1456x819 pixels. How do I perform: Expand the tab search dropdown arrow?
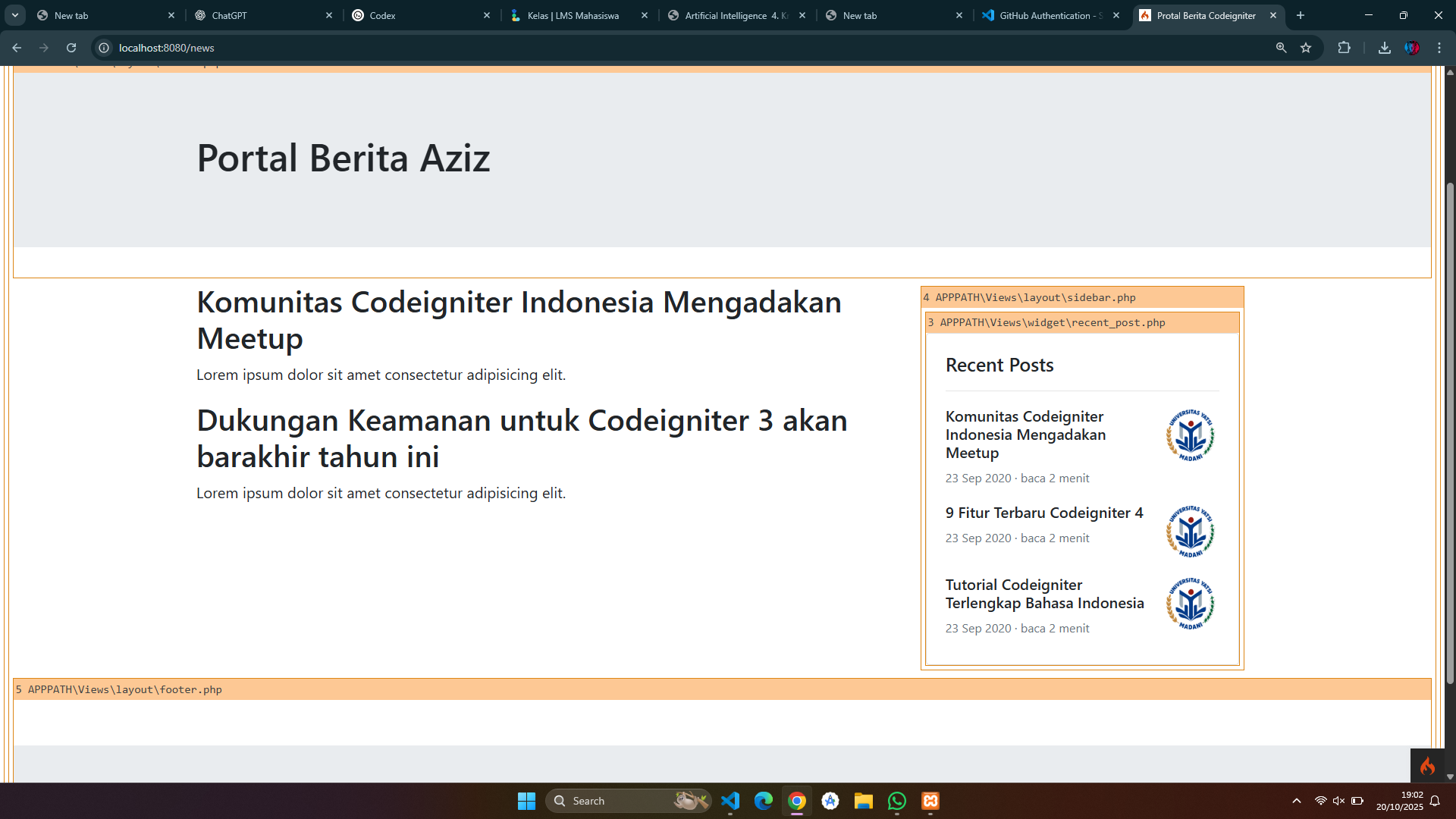[x=15, y=15]
